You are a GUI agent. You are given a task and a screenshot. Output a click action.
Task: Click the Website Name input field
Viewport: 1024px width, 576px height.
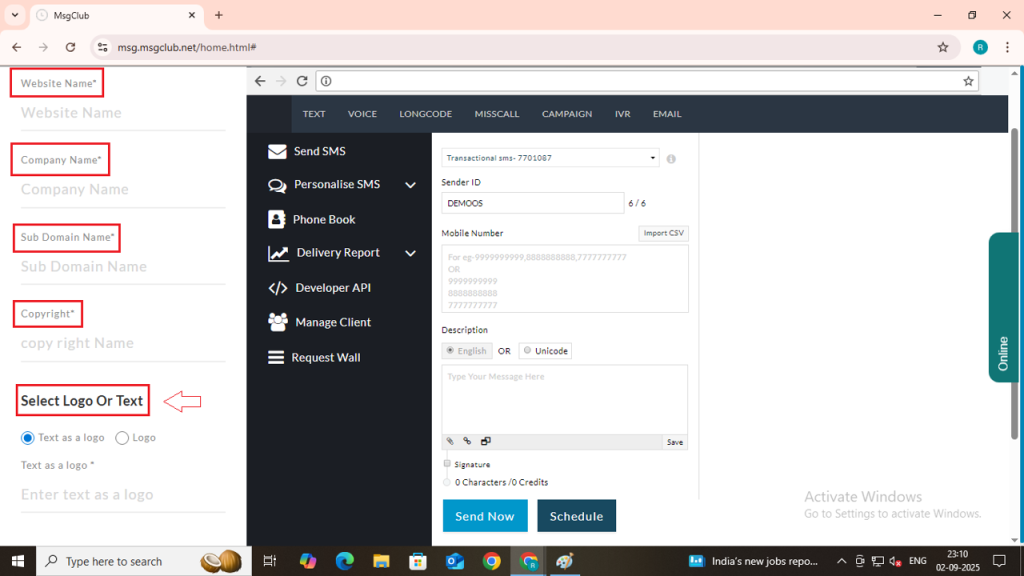coord(123,113)
